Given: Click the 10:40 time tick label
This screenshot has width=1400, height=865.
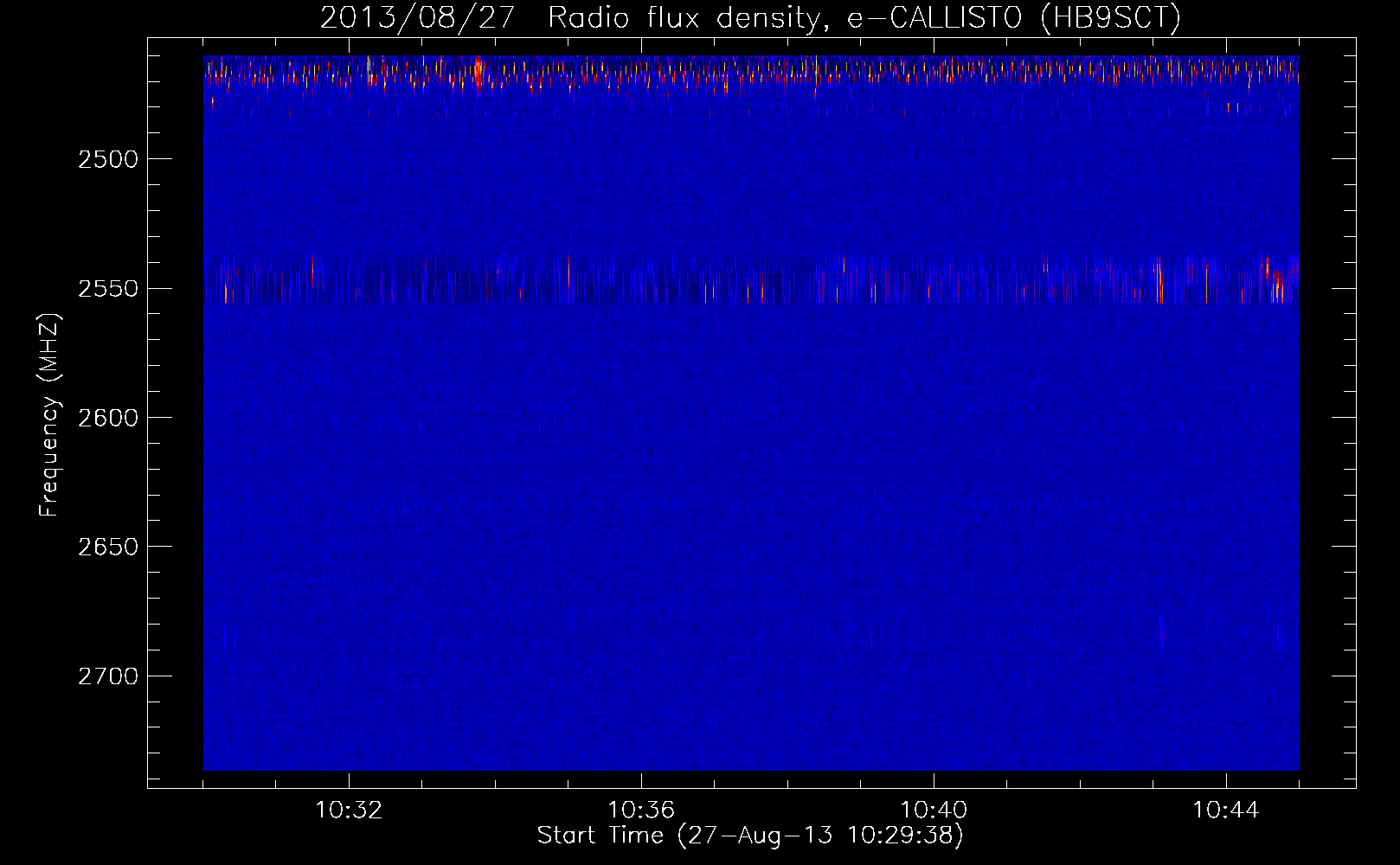Looking at the screenshot, I should (x=934, y=811).
